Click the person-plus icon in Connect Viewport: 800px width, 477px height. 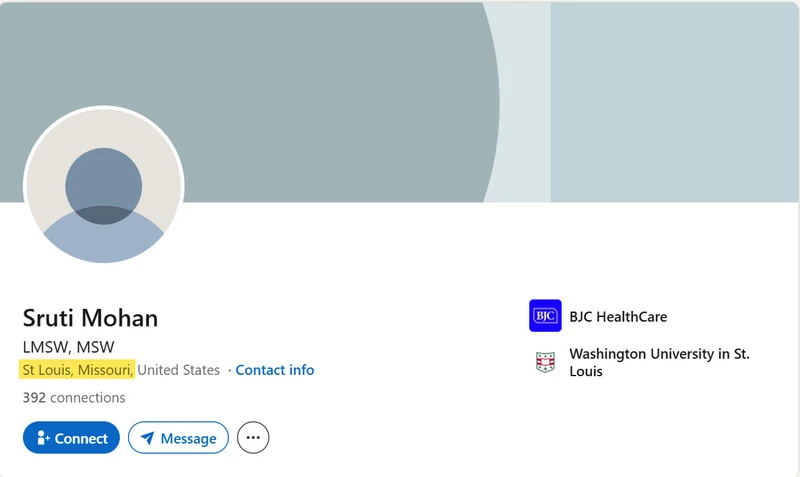tap(43, 438)
